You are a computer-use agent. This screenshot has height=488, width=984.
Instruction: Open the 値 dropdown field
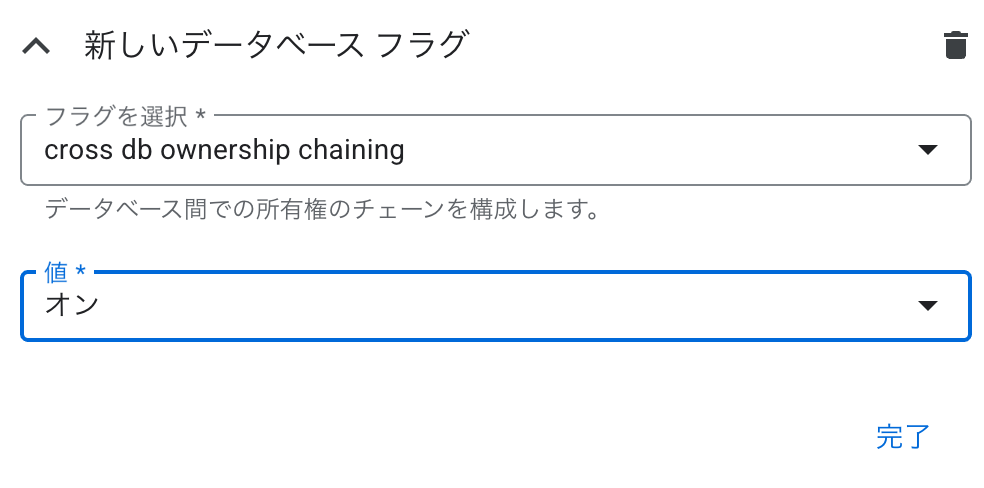tap(496, 305)
